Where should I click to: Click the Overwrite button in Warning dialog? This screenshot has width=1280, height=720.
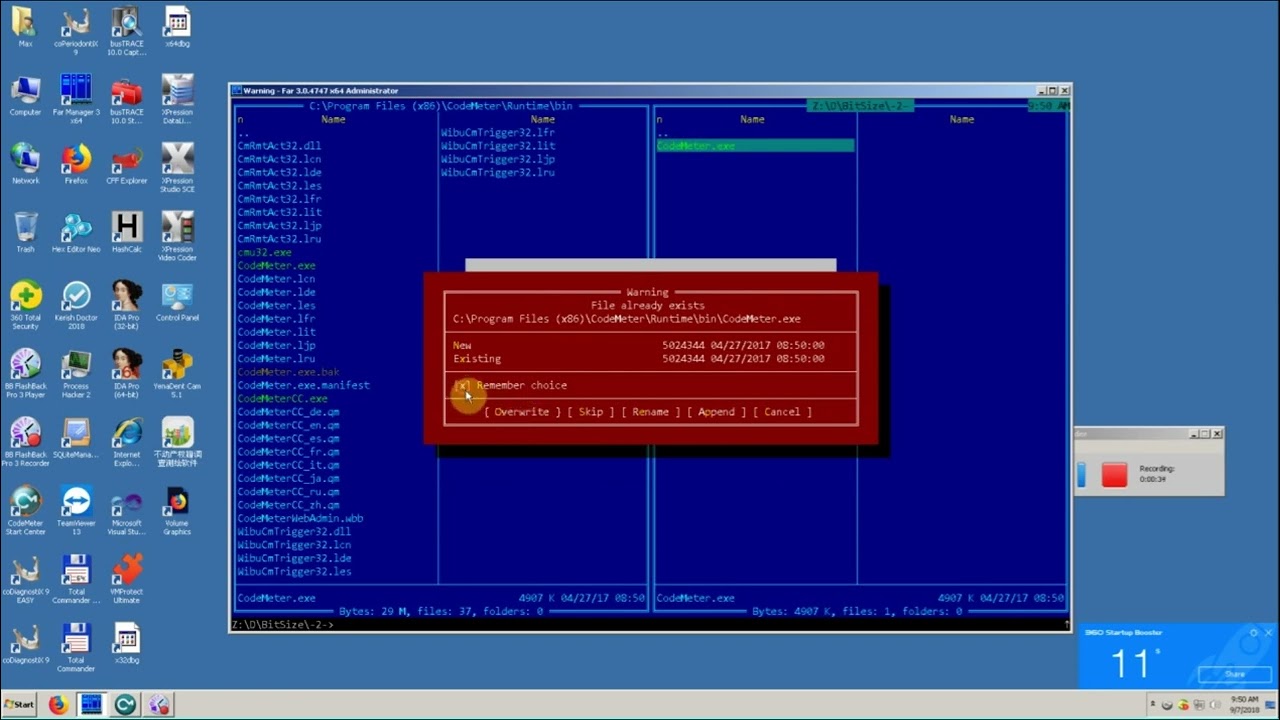(522, 412)
